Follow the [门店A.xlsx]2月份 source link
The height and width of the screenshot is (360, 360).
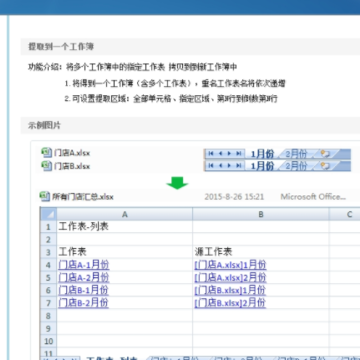coord(230,277)
